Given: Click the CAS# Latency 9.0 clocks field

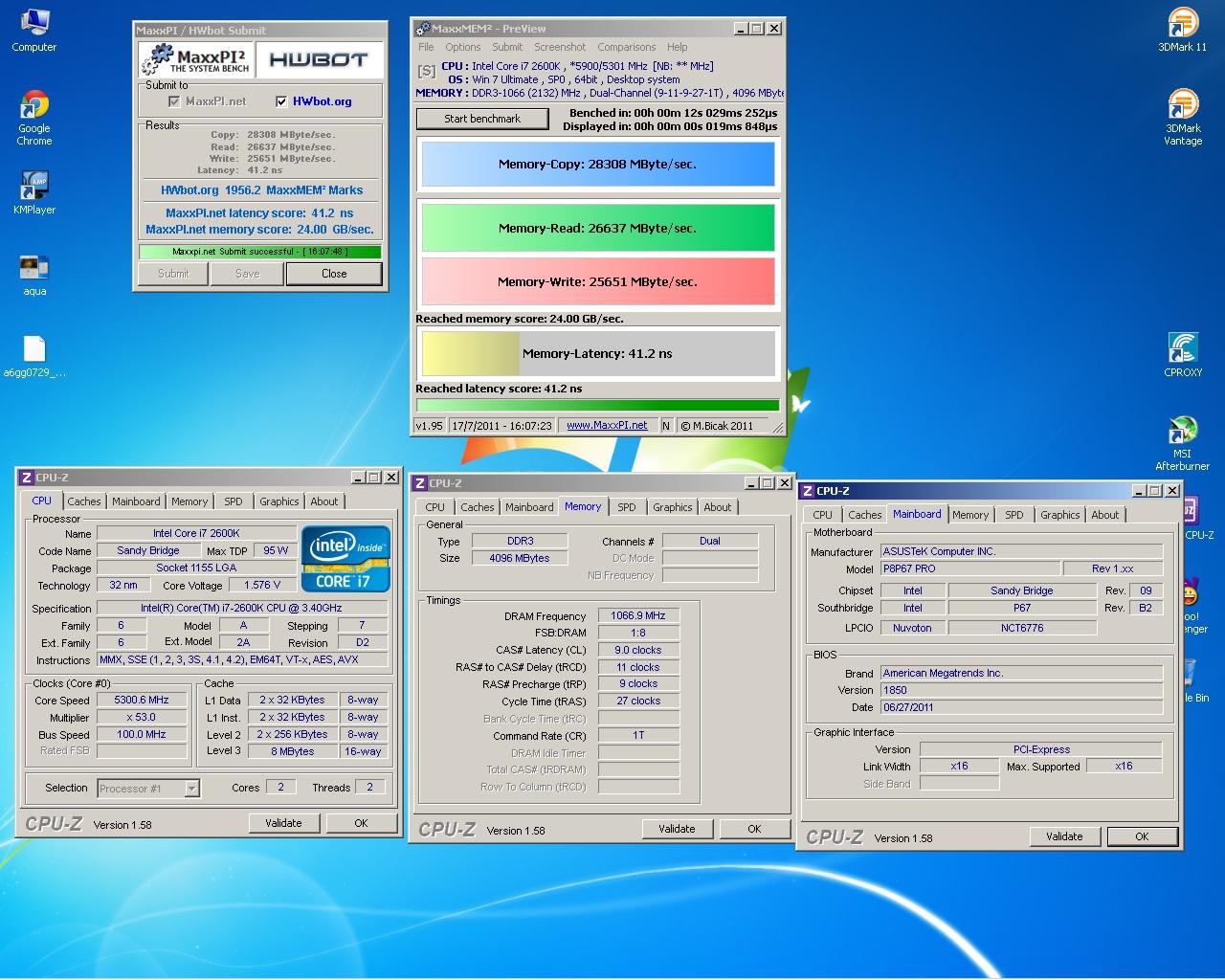Looking at the screenshot, I should pos(638,650).
